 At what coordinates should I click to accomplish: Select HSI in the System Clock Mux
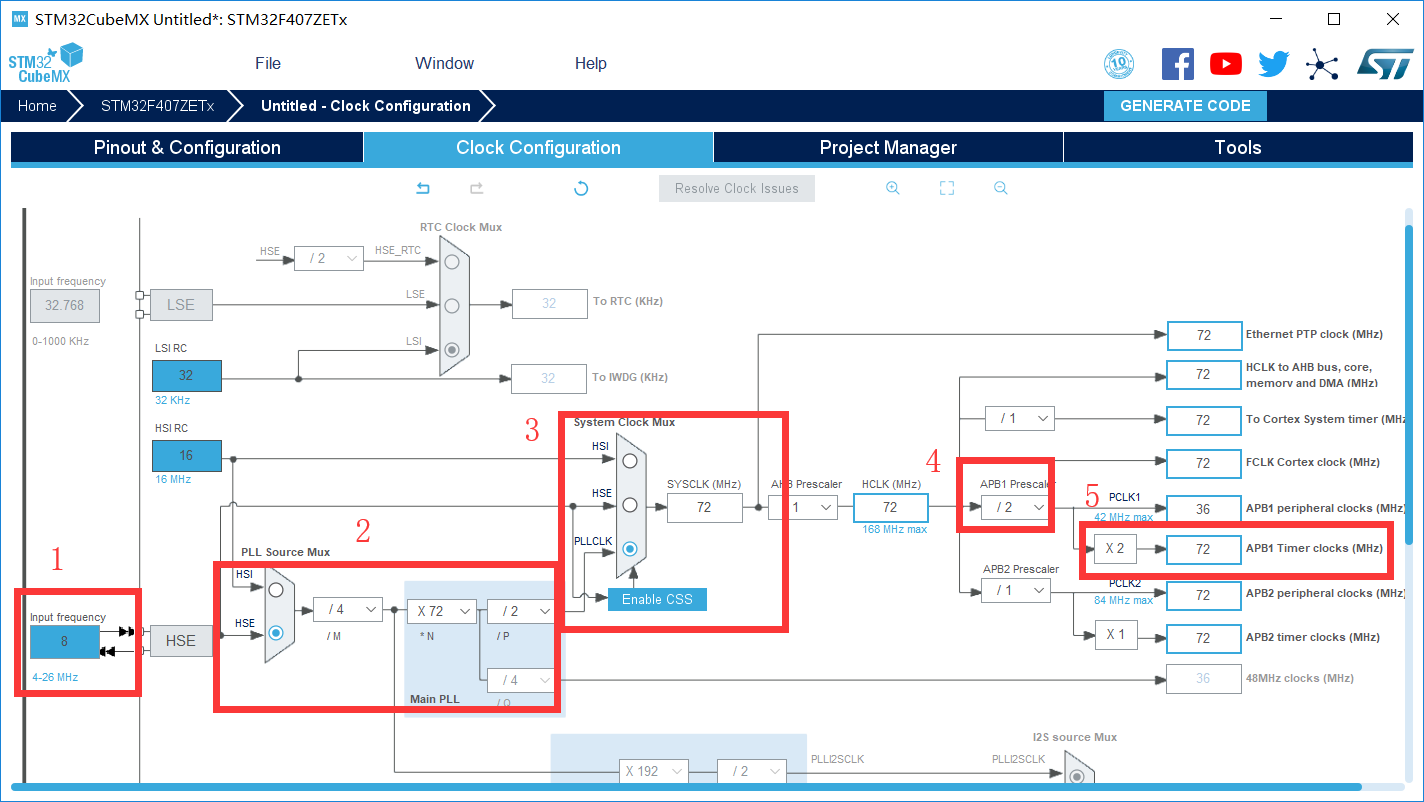point(630,461)
